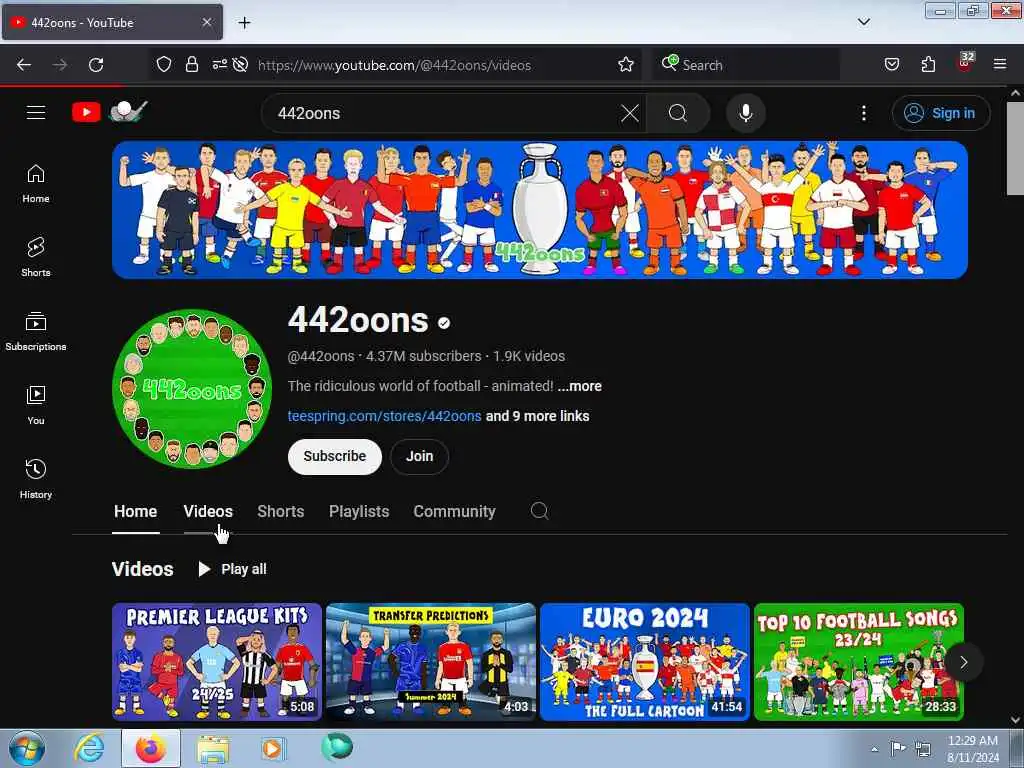Open Premier League Kits video thumbnail
Viewport: 1024px width, 768px height.
click(x=217, y=662)
